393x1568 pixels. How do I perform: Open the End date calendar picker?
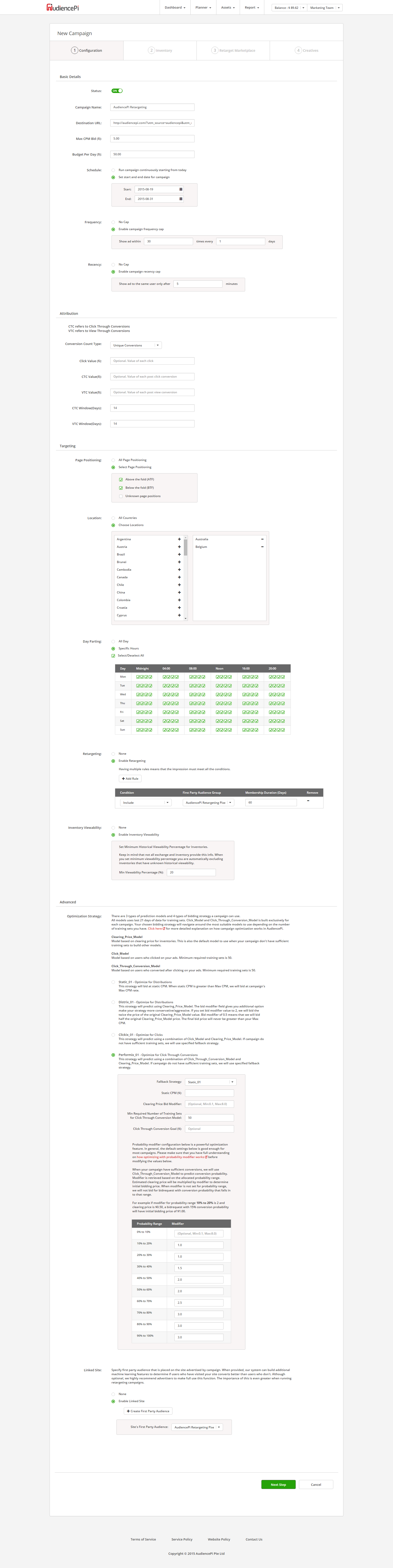point(180,199)
